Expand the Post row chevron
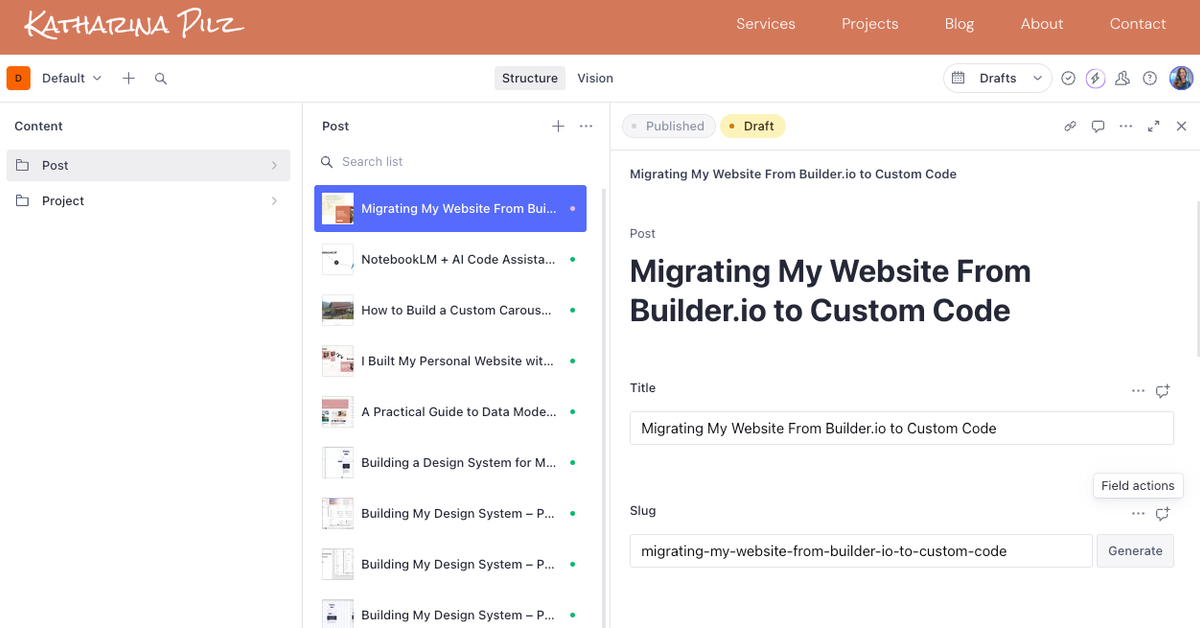The image size is (1200, 628). coord(274,165)
